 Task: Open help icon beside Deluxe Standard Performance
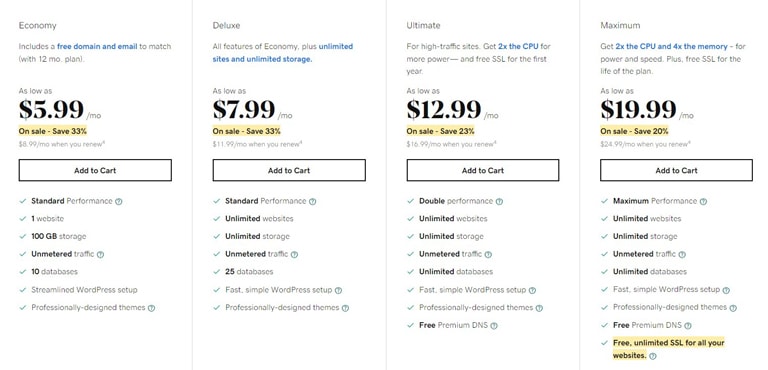(x=312, y=201)
